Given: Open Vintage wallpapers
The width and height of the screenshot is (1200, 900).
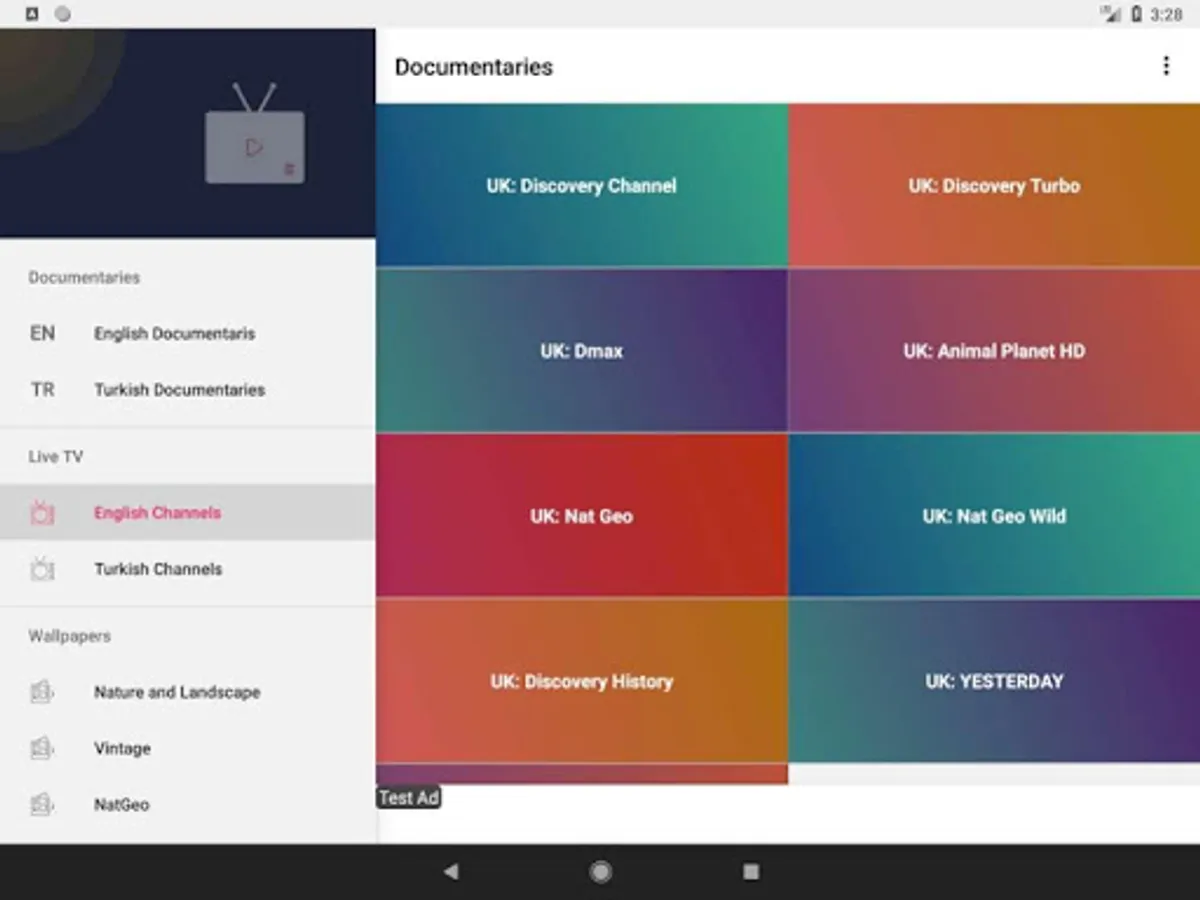Looking at the screenshot, I should pyautogui.click(x=188, y=748).
